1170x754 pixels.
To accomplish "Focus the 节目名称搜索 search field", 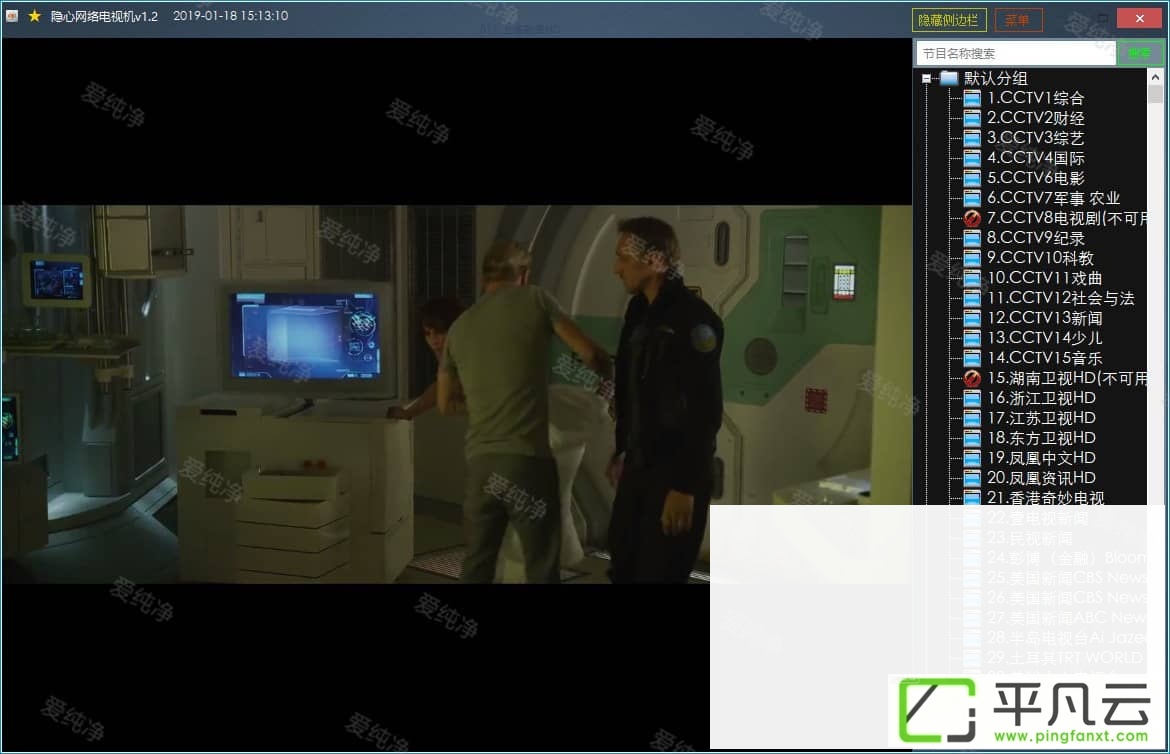I will tap(1016, 53).
